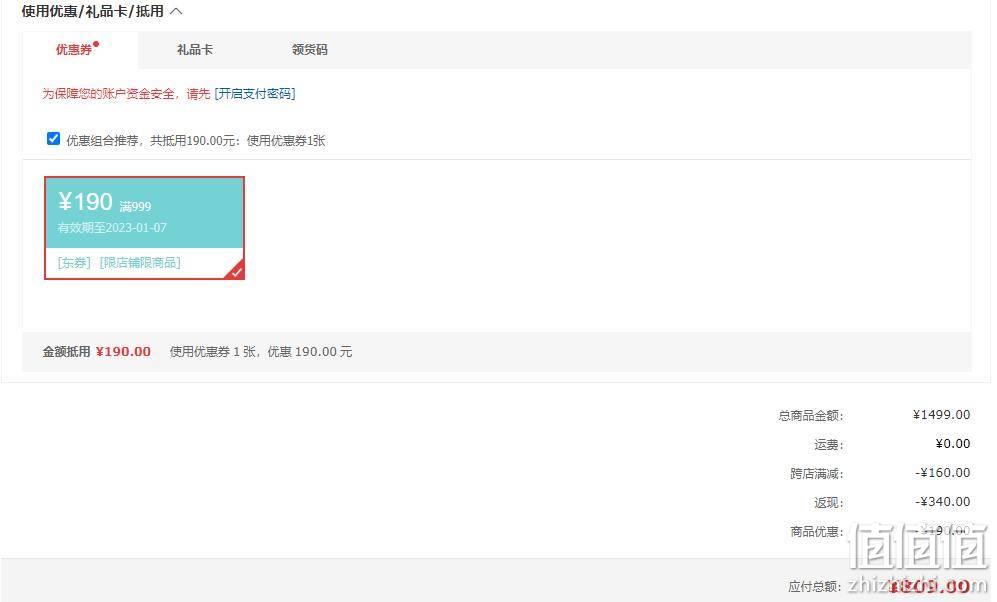Click the 运费 ¥0.00 value
Viewport: 997px width, 602px height.
[x=952, y=444]
